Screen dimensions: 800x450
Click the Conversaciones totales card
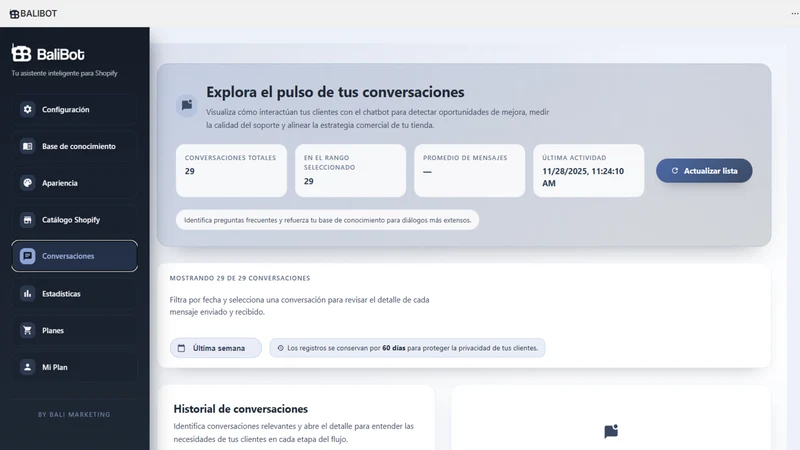click(231, 170)
